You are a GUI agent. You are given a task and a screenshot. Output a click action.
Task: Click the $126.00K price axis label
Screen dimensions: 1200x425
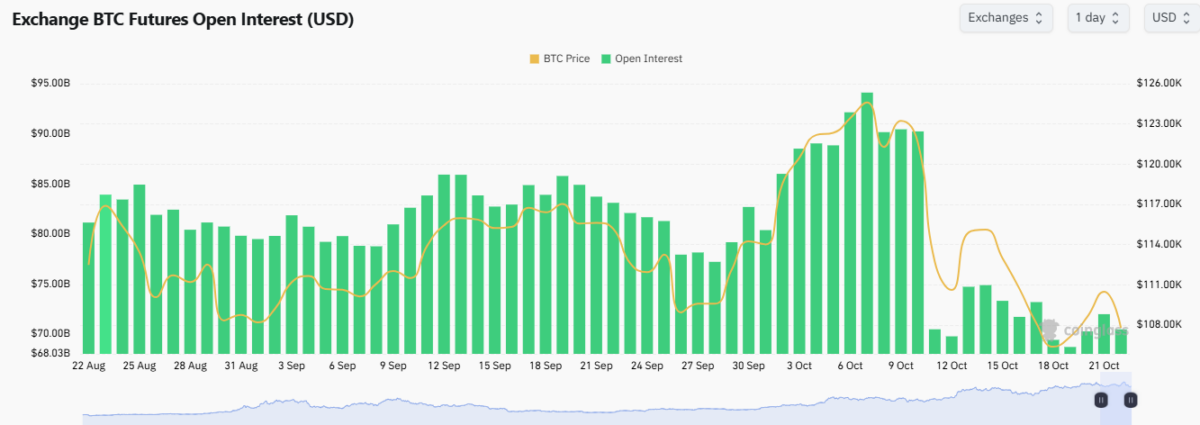1158,83
